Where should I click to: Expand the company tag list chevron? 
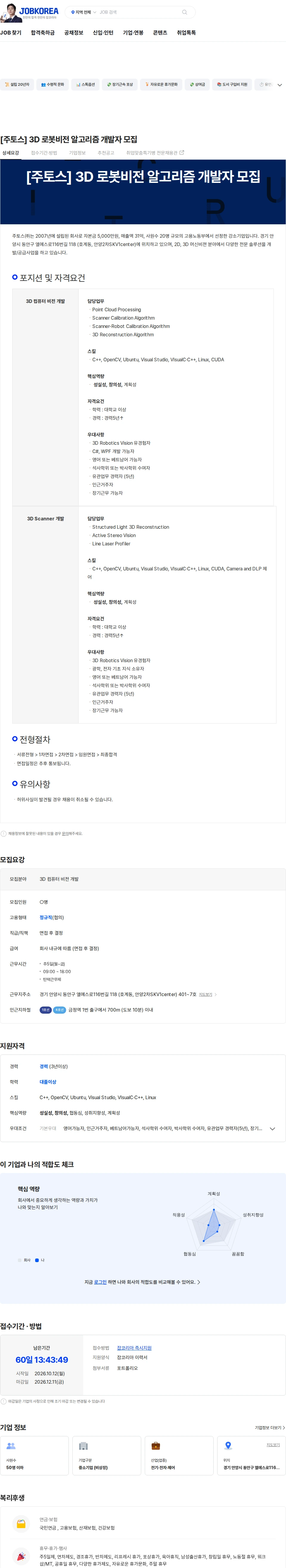(279, 85)
